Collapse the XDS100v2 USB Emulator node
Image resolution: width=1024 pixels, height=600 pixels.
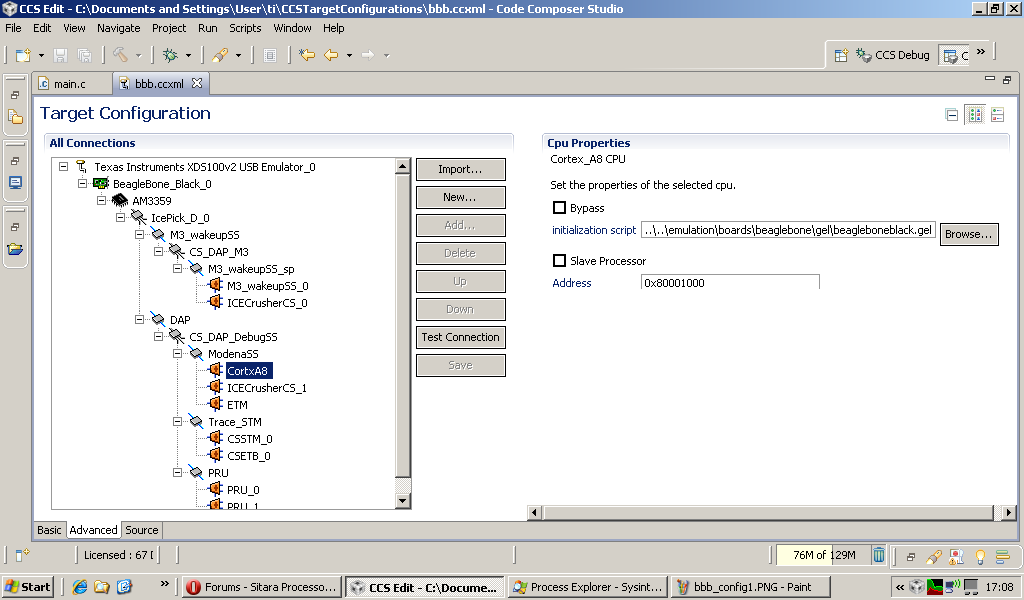pos(63,166)
